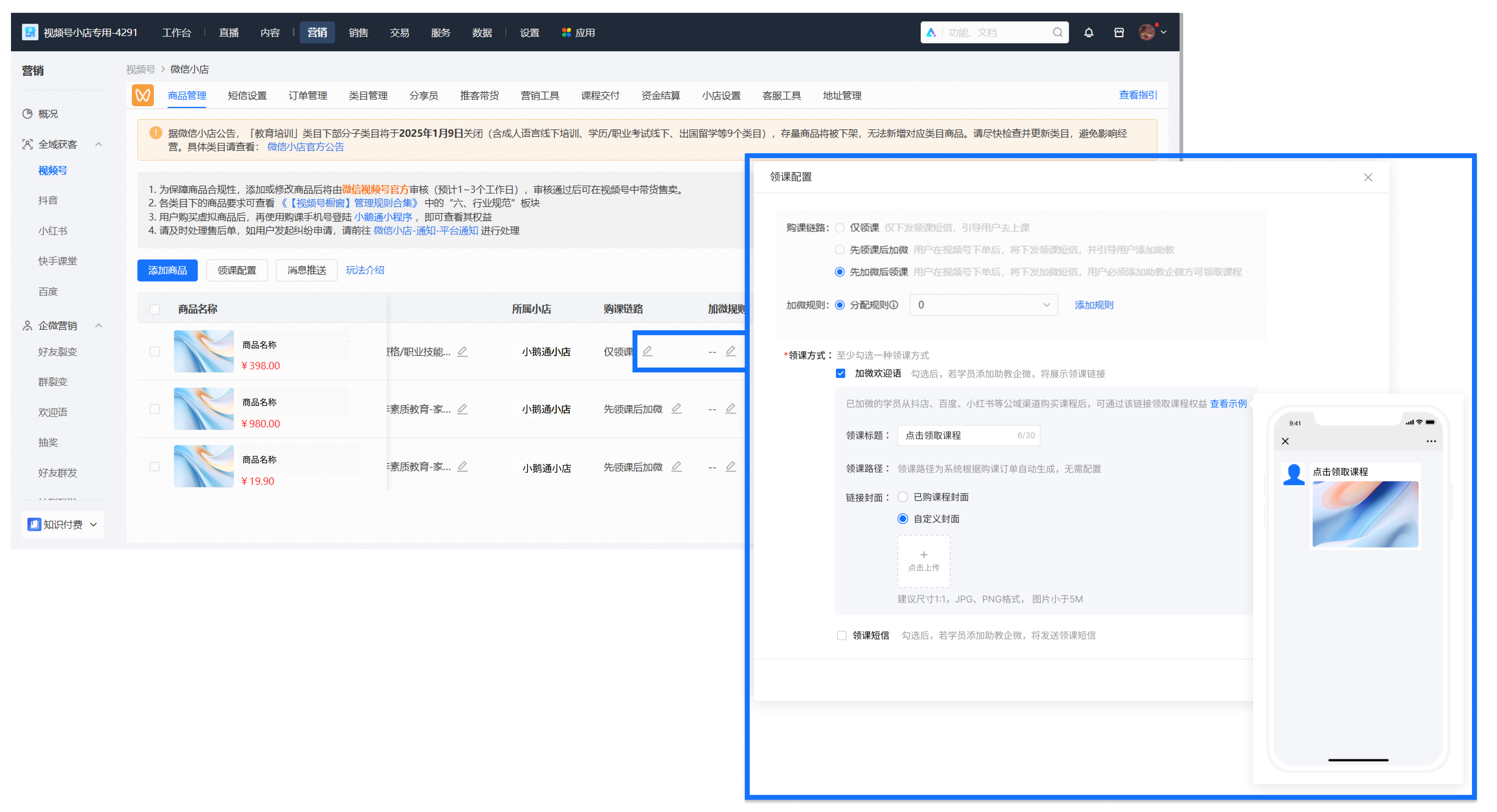Click the small store icon beside the avatar
Viewport: 1497px width, 812px height.
click(x=1119, y=32)
